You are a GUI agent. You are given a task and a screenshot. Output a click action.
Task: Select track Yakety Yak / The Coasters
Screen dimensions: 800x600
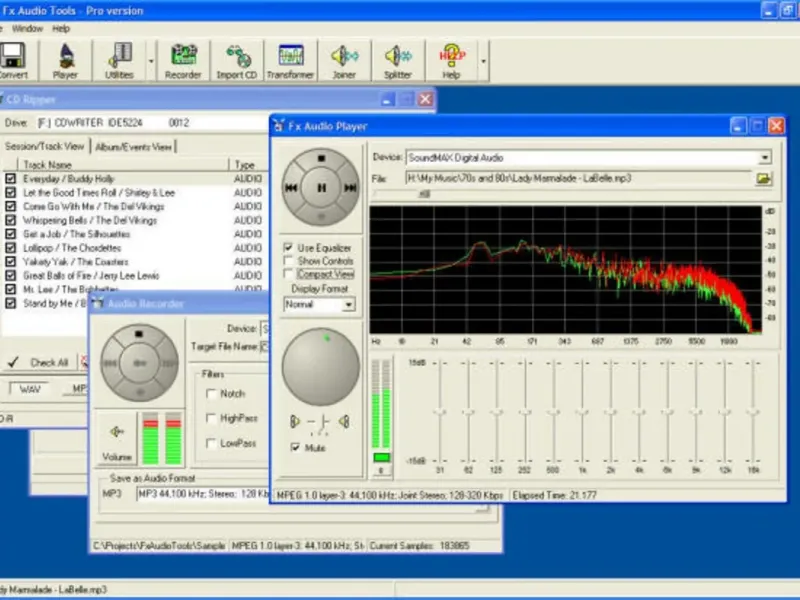(x=76, y=262)
